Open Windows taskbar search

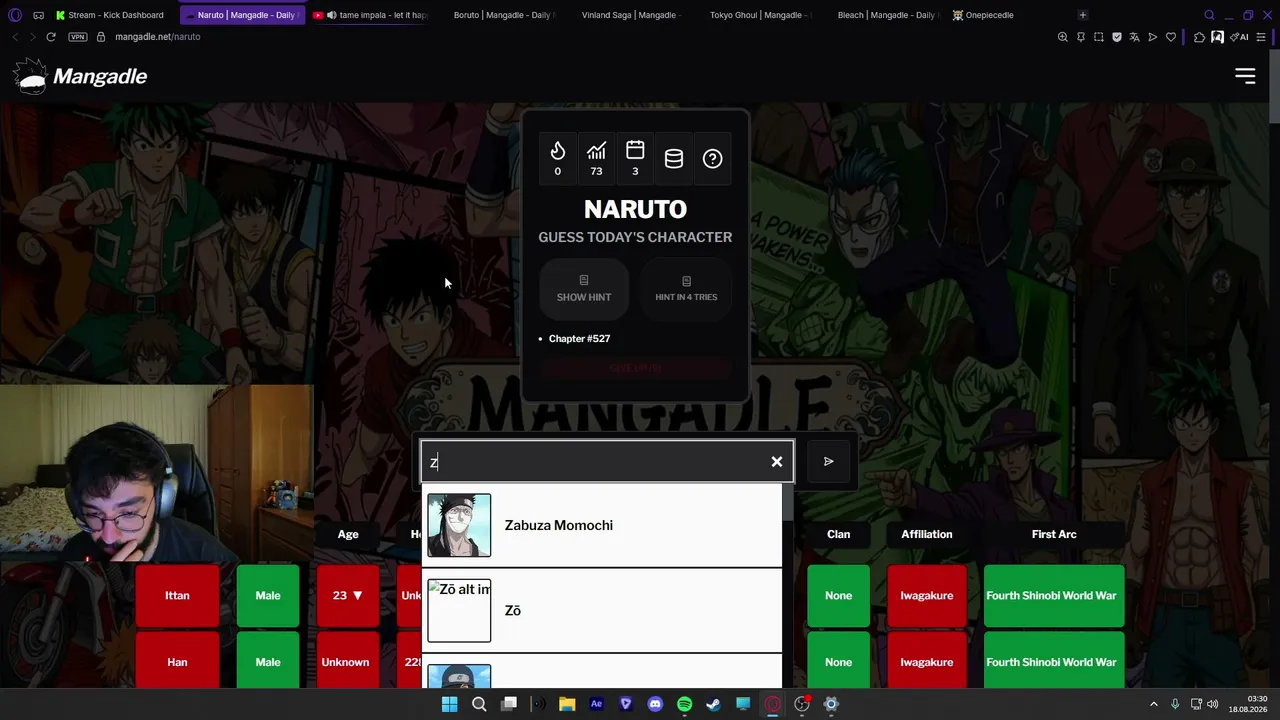point(479,704)
